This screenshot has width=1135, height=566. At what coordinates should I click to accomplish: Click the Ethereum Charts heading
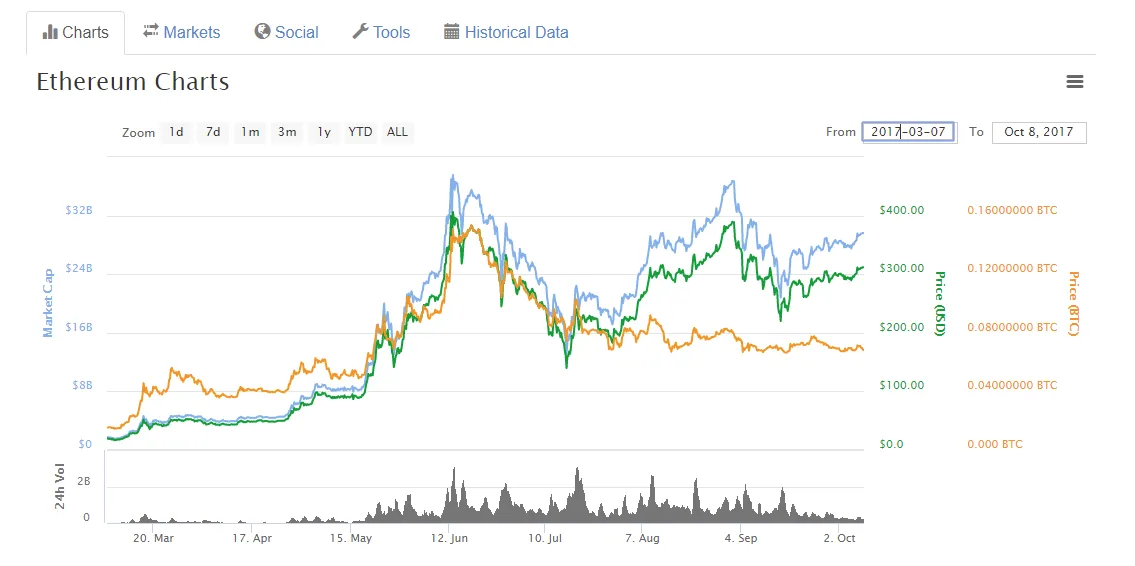coord(132,82)
